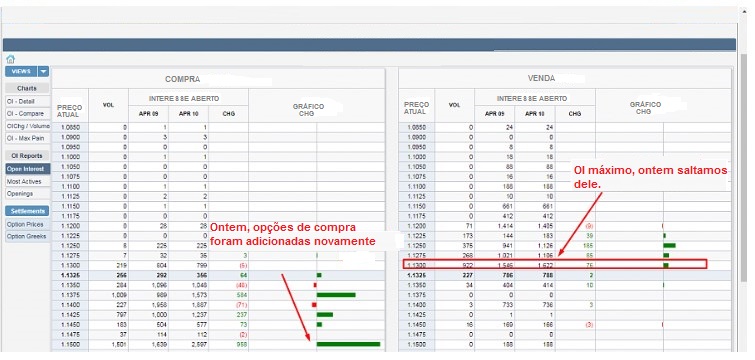Screen dimensions: 755x360
Task: Click change value 39 in VENDA 1.1225 row
Action: pos(589,236)
